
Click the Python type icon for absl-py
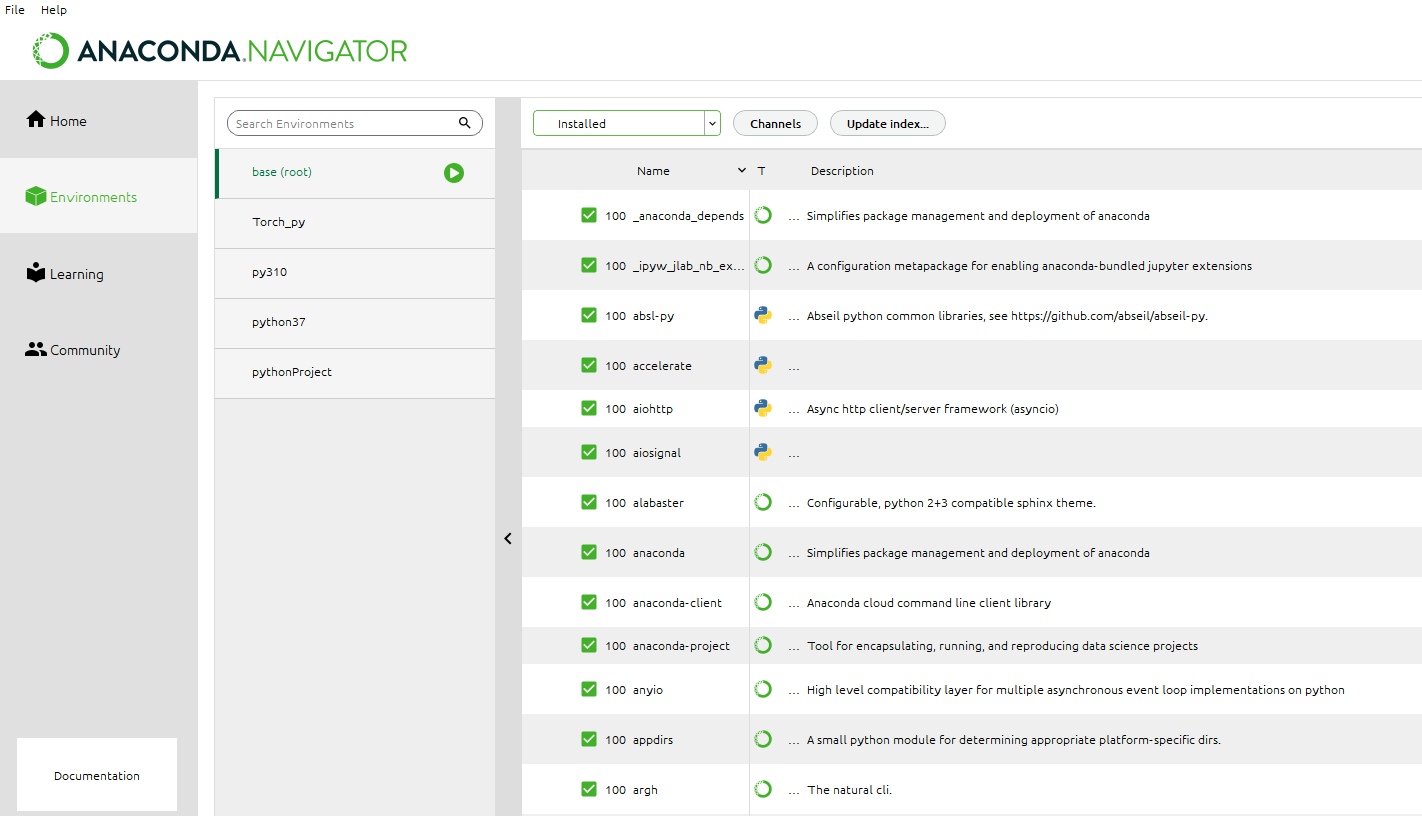coord(763,315)
